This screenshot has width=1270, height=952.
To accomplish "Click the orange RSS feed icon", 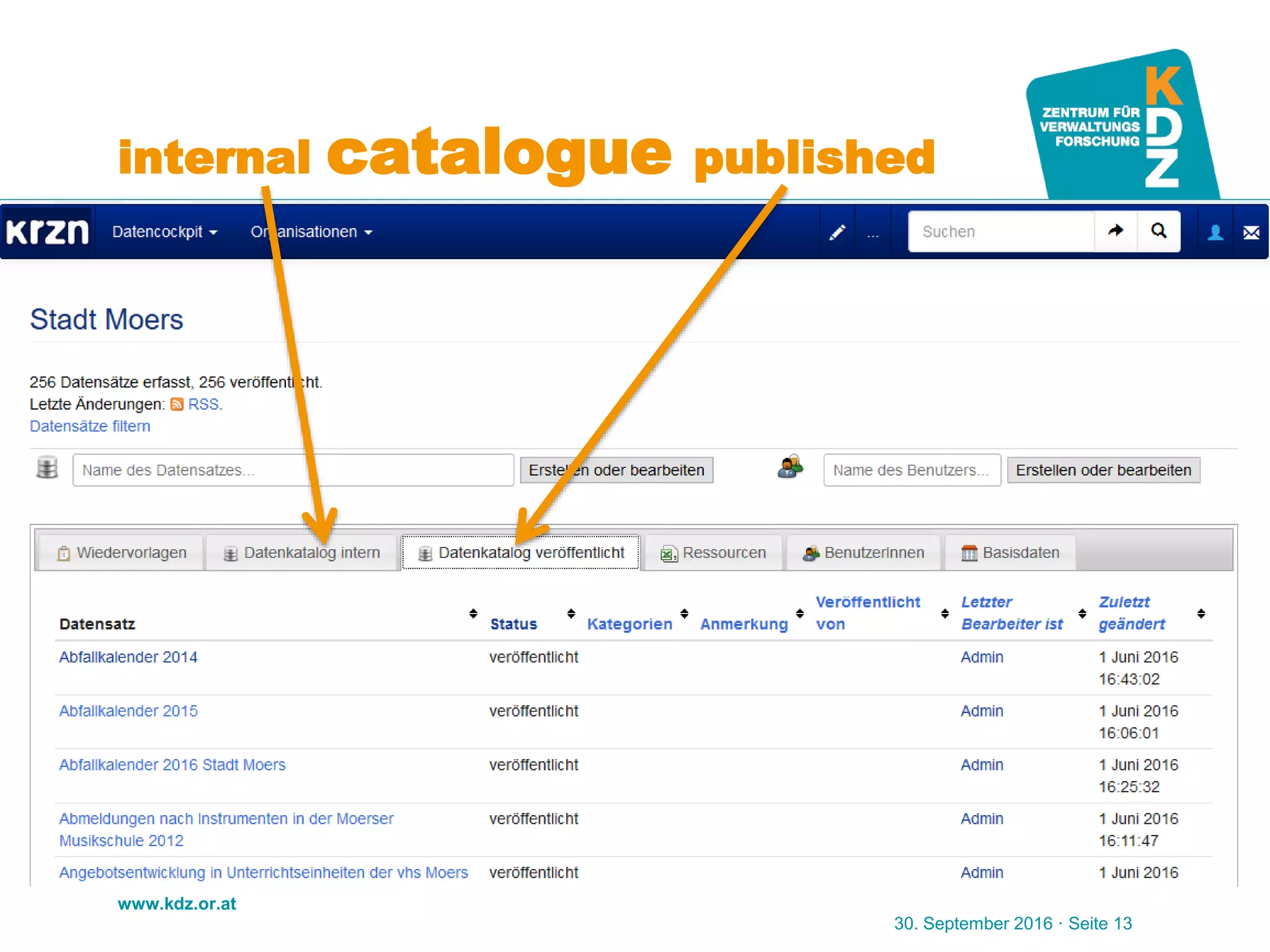I will (x=177, y=404).
